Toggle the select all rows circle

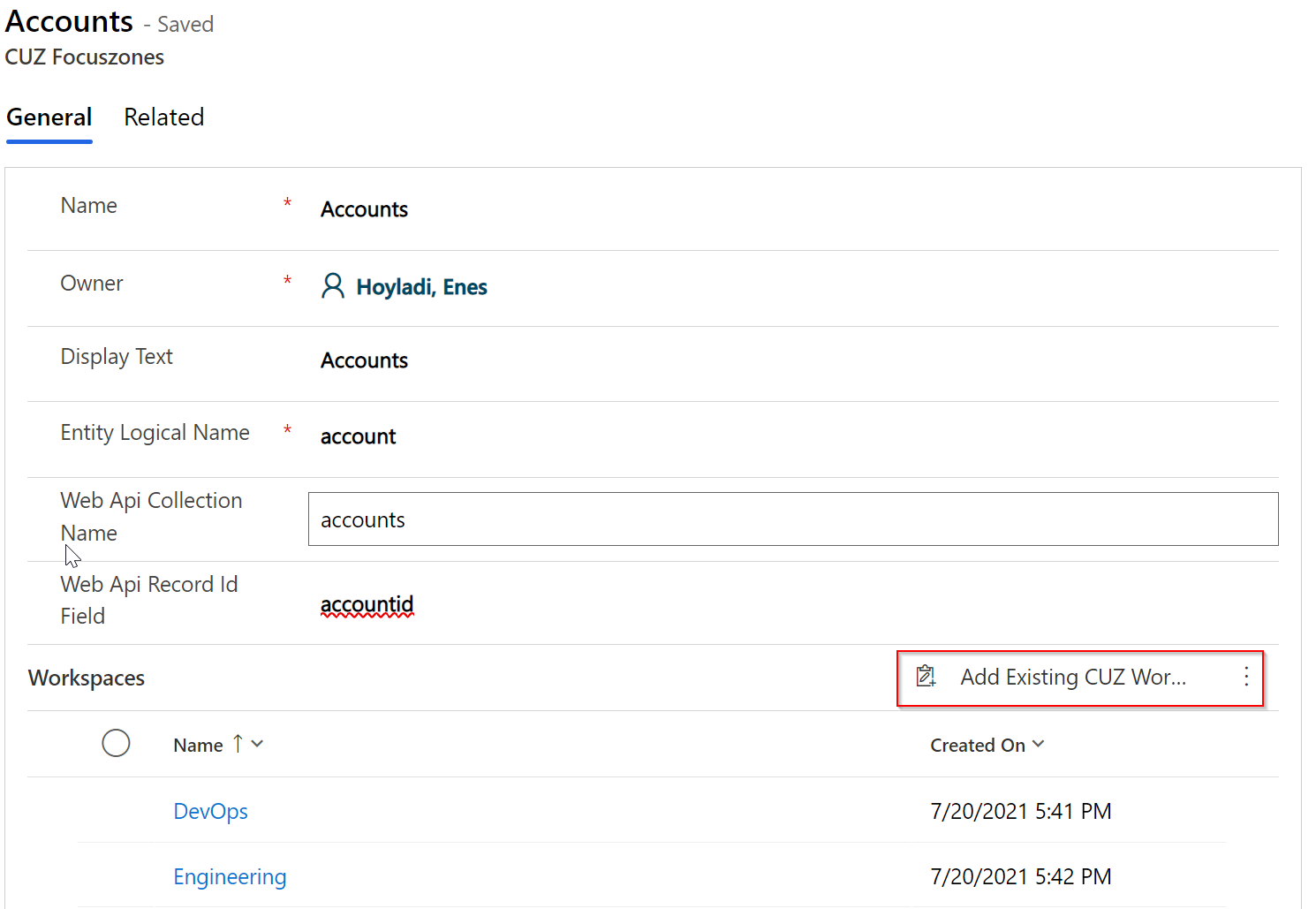click(x=116, y=743)
